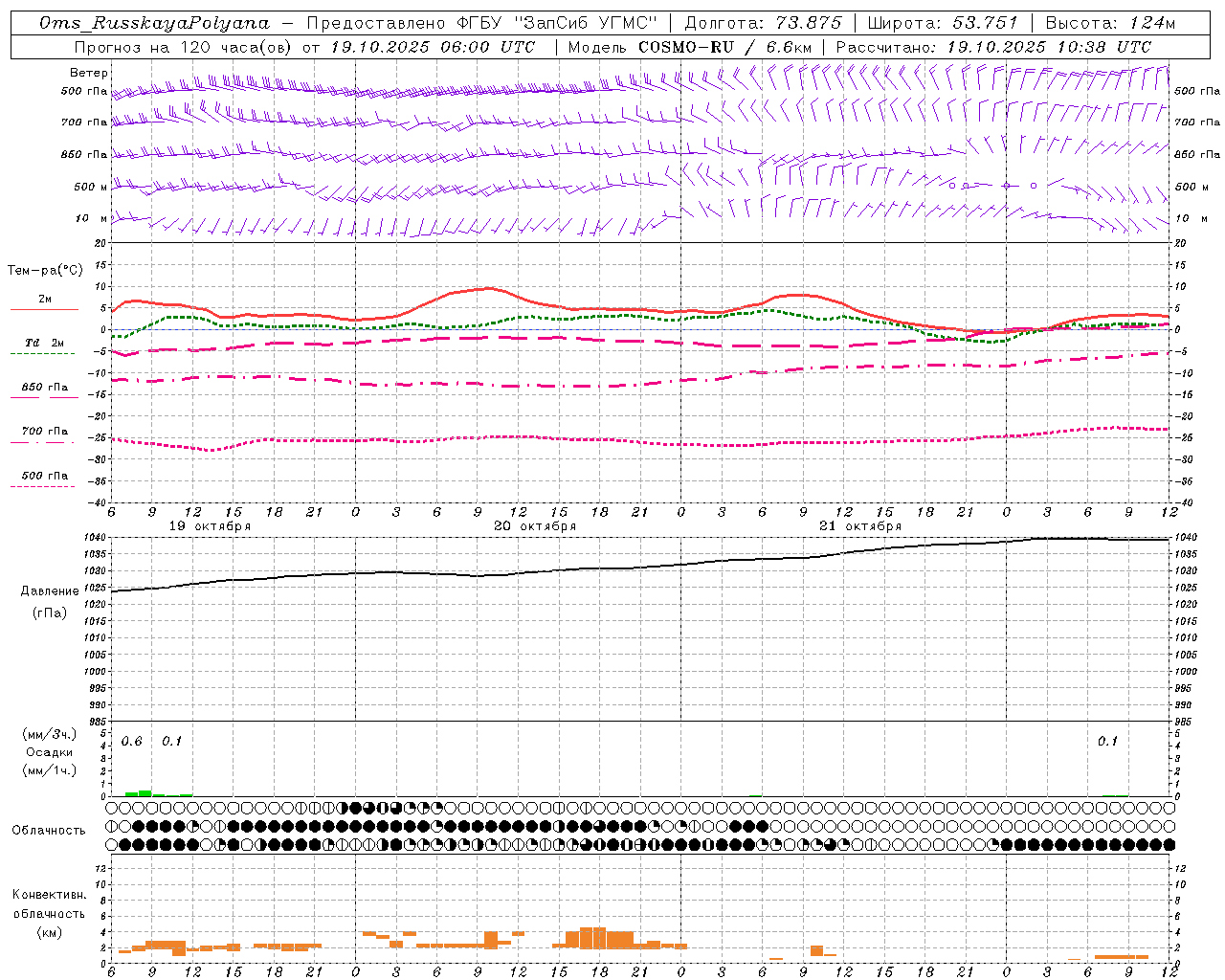Click the Td 2м dew point legend label
Viewport: 1225px width, 980px height.
tap(44, 343)
